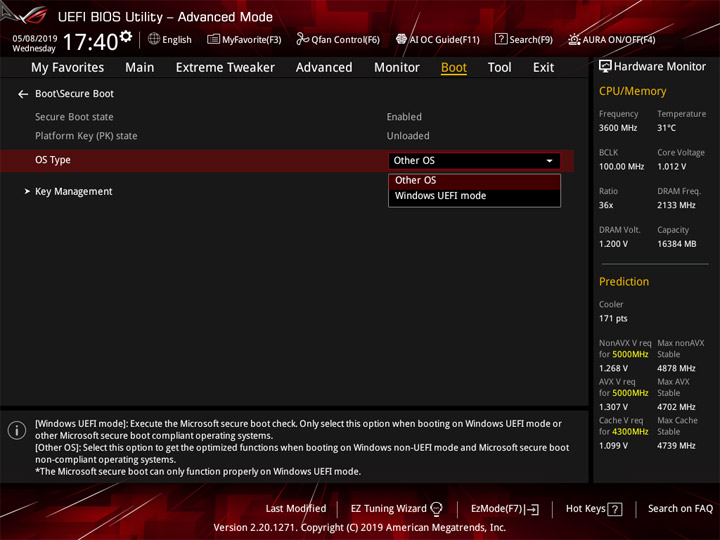Click the Prediction section title
Screen dimensions: 720x540
[x=624, y=281]
